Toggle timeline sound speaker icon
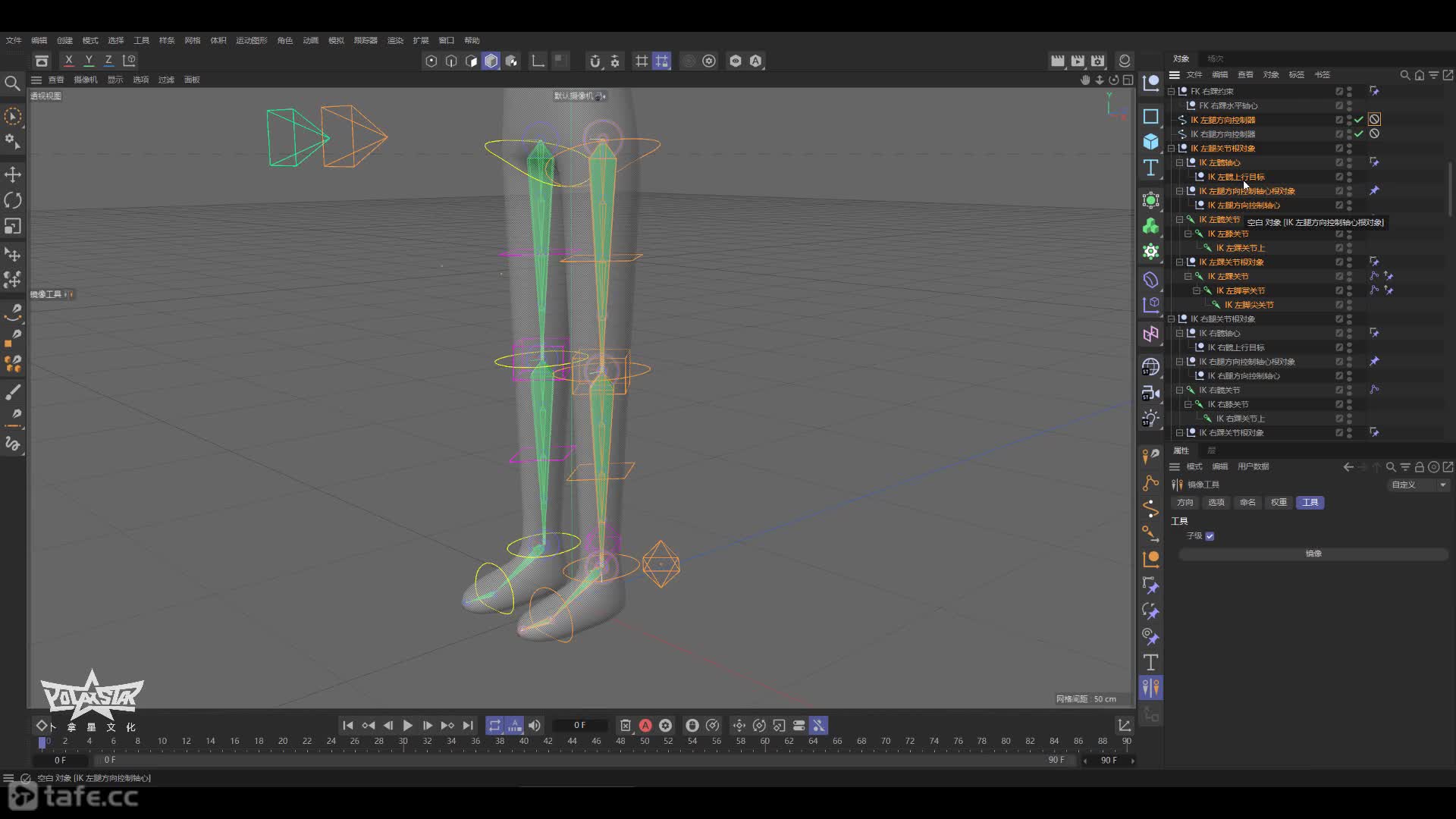This screenshot has width=1456, height=819. (535, 726)
